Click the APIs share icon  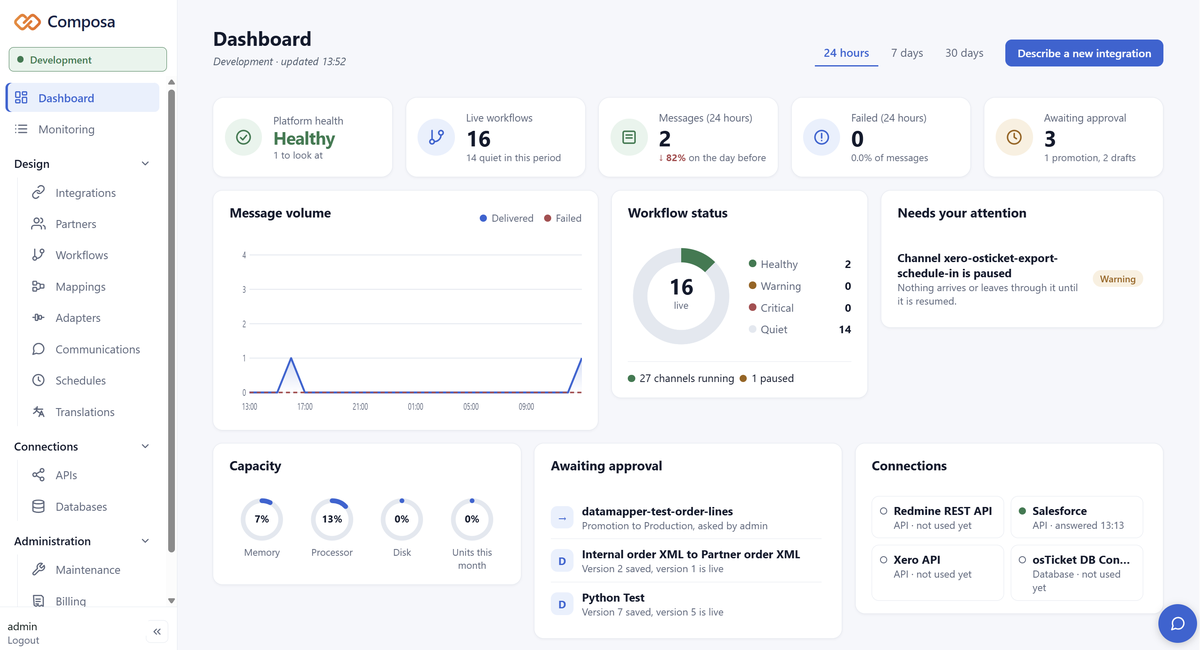(x=38, y=475)
